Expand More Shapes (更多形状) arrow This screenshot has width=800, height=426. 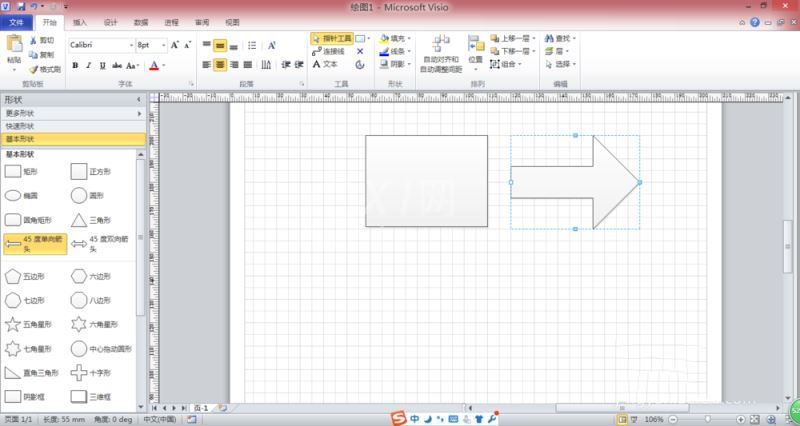pos(140,113)
